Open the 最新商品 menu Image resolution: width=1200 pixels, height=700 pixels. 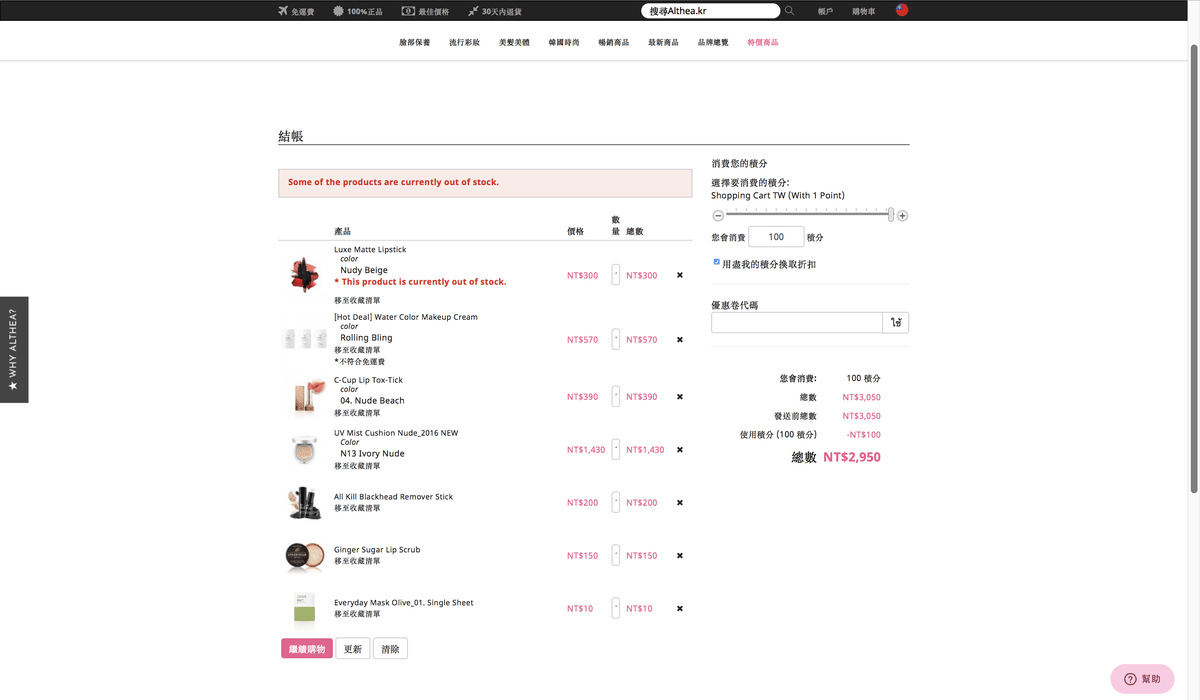[x=663, y=43]
